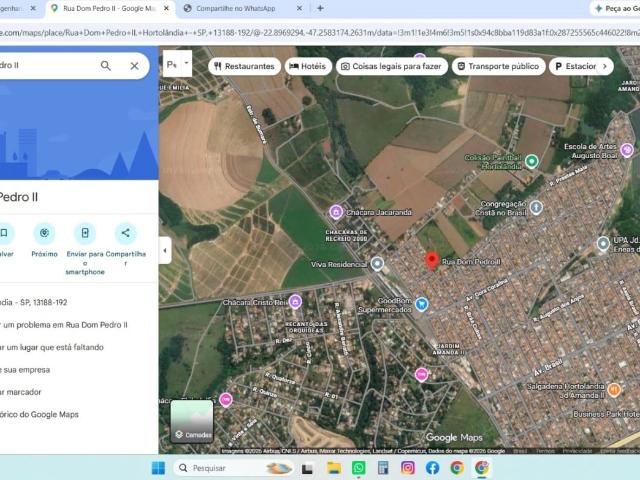Select Transporte público chip
This screenshot has height=480, width=640.
click(x=498, y=66)
